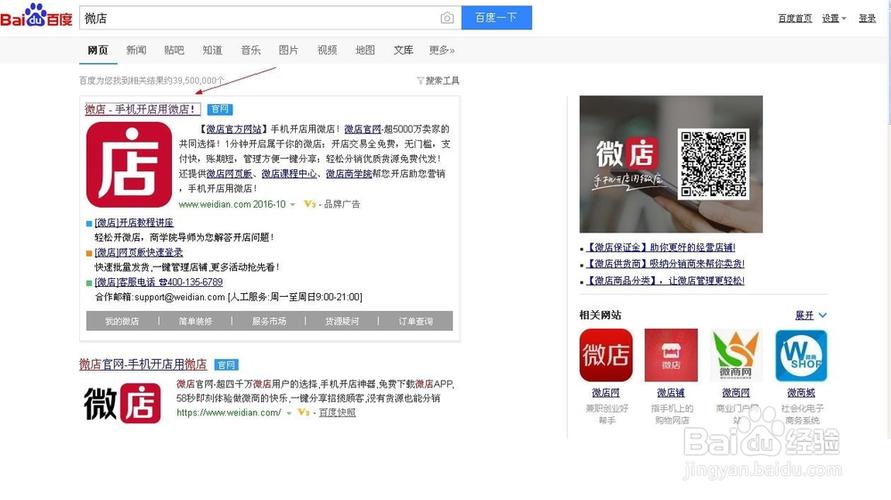This screenshot has height=500, width=891.
Task: Click the large red 店 logo image
Action: coord(129,165)
